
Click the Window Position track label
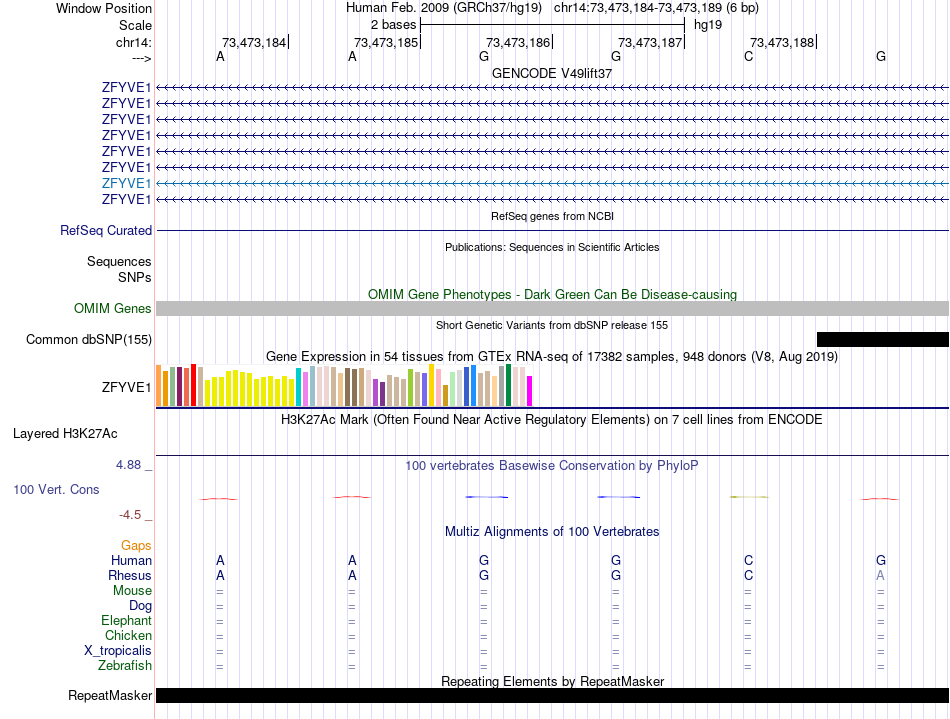click(104, 8)
